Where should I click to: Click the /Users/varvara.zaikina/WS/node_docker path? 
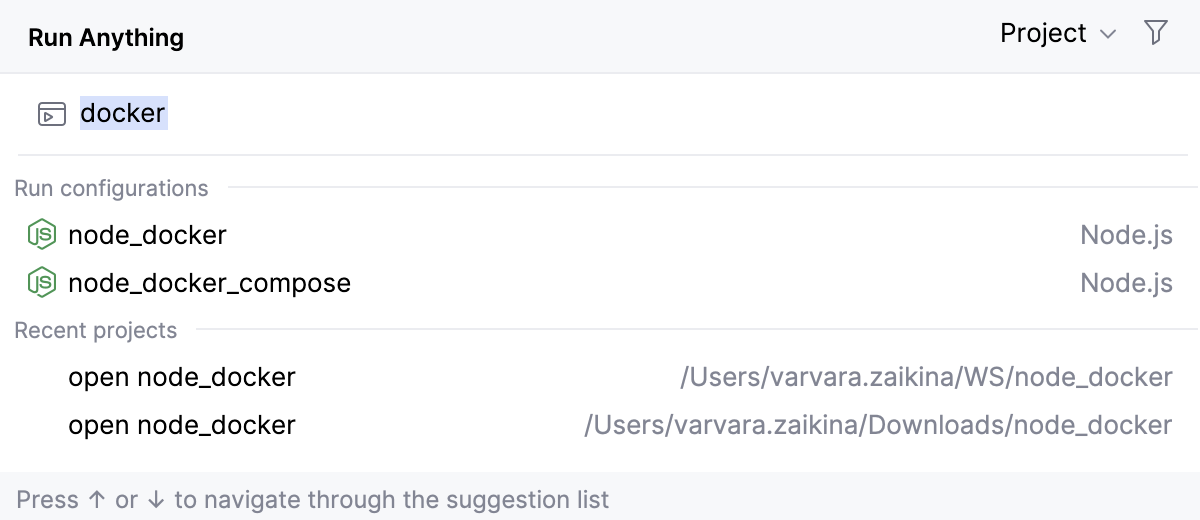pos(925,377)
